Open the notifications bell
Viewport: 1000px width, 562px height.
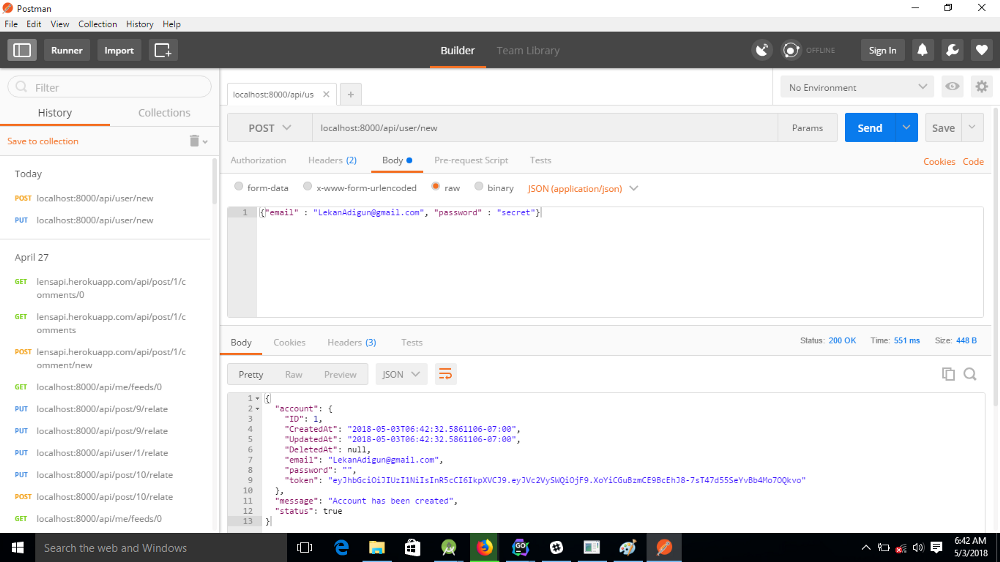click(922, 50)
